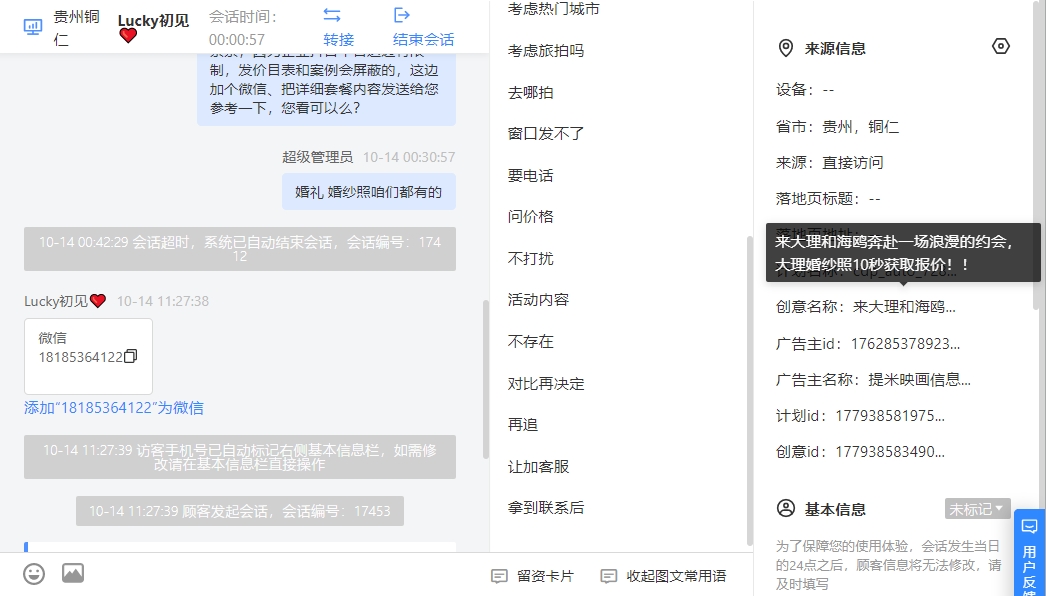This screenshot has height=596, width=1046.
Task: Click the 收起图文常用语 chat icon
Action: [608, 576]
